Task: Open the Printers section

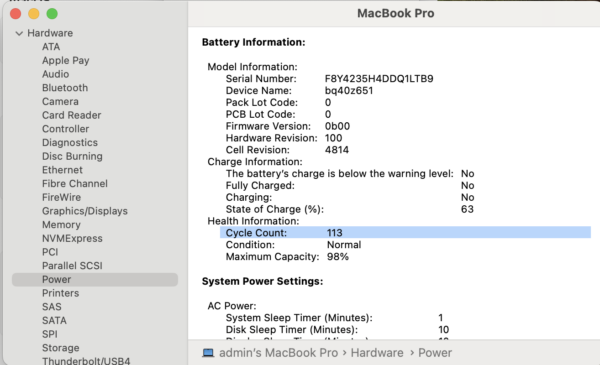Action: point(60,293)
